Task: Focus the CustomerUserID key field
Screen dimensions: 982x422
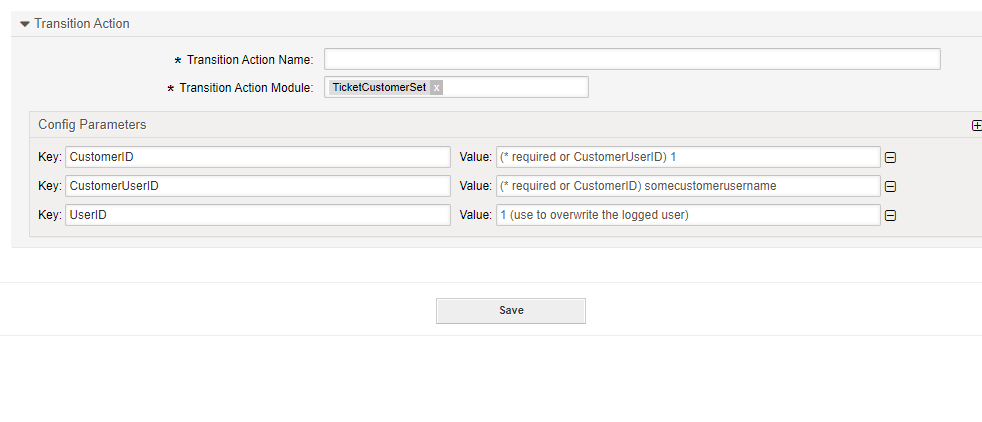Action: coord(257,186)
